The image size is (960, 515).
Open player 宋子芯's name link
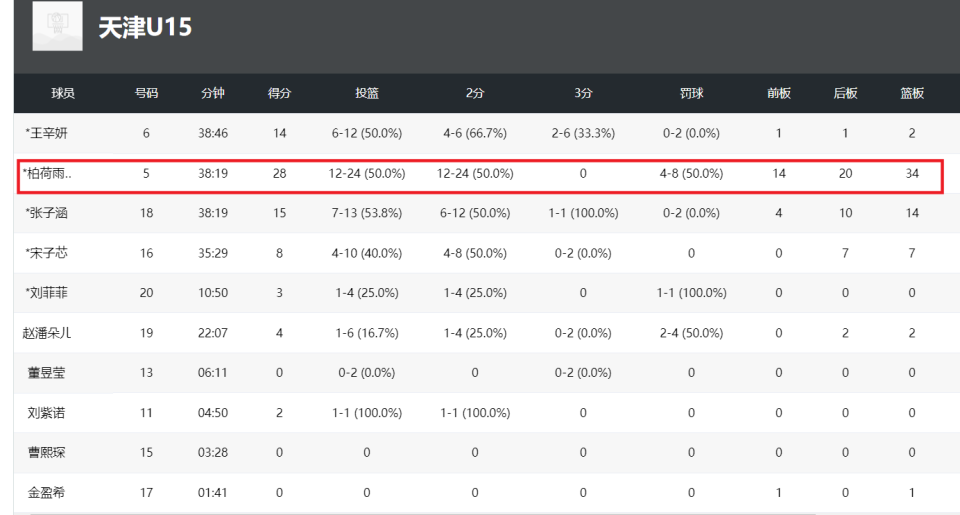47,253
